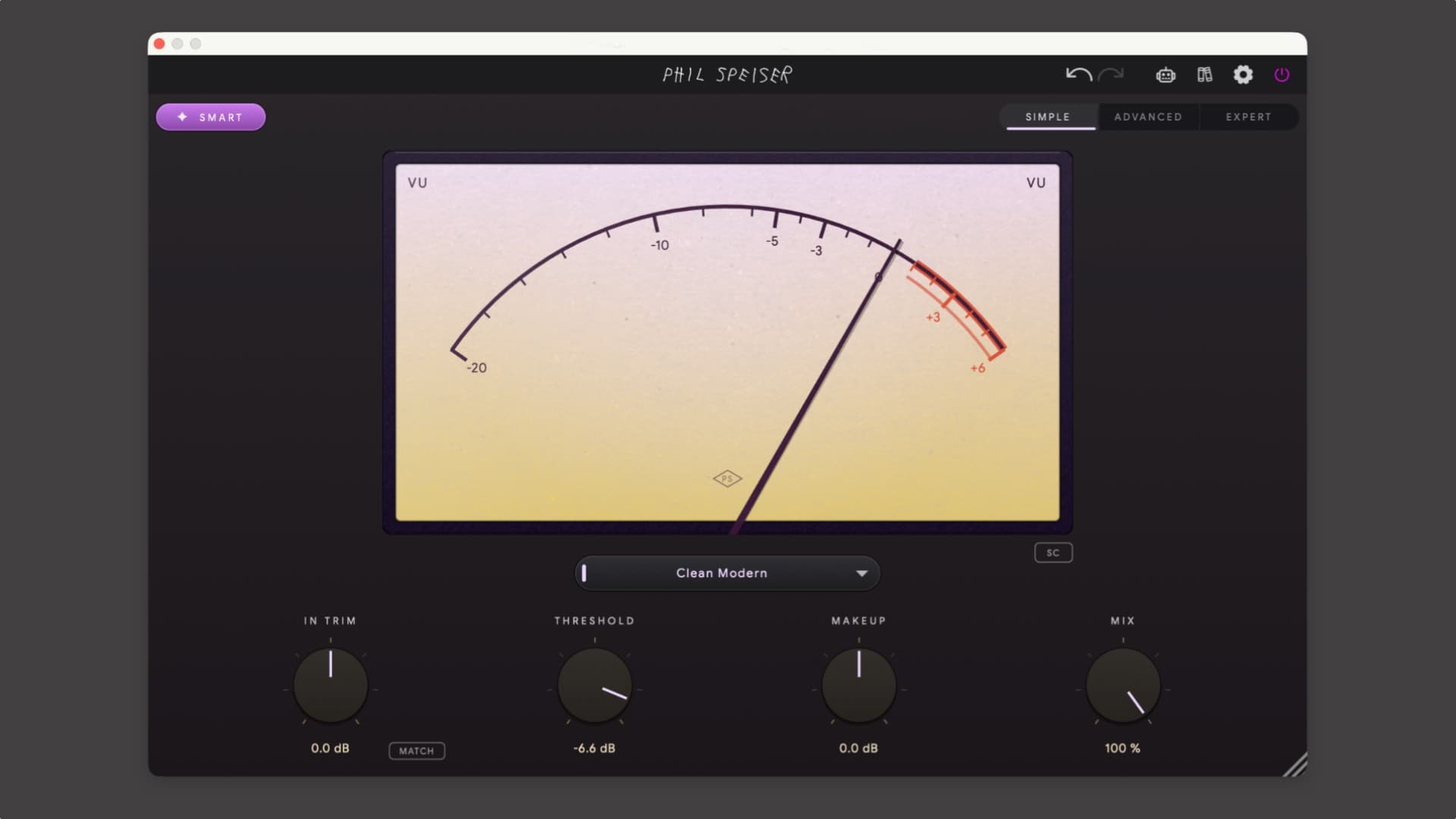Click the undo arrow icon

[x=1078, y=74]
